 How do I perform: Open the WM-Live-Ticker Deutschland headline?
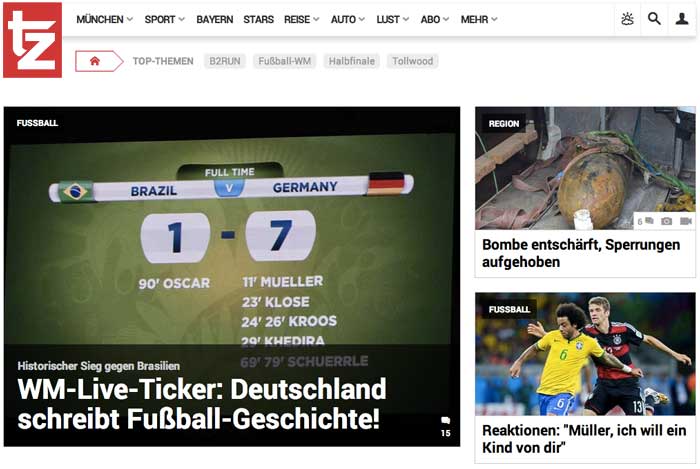click(x=202, y=403)
